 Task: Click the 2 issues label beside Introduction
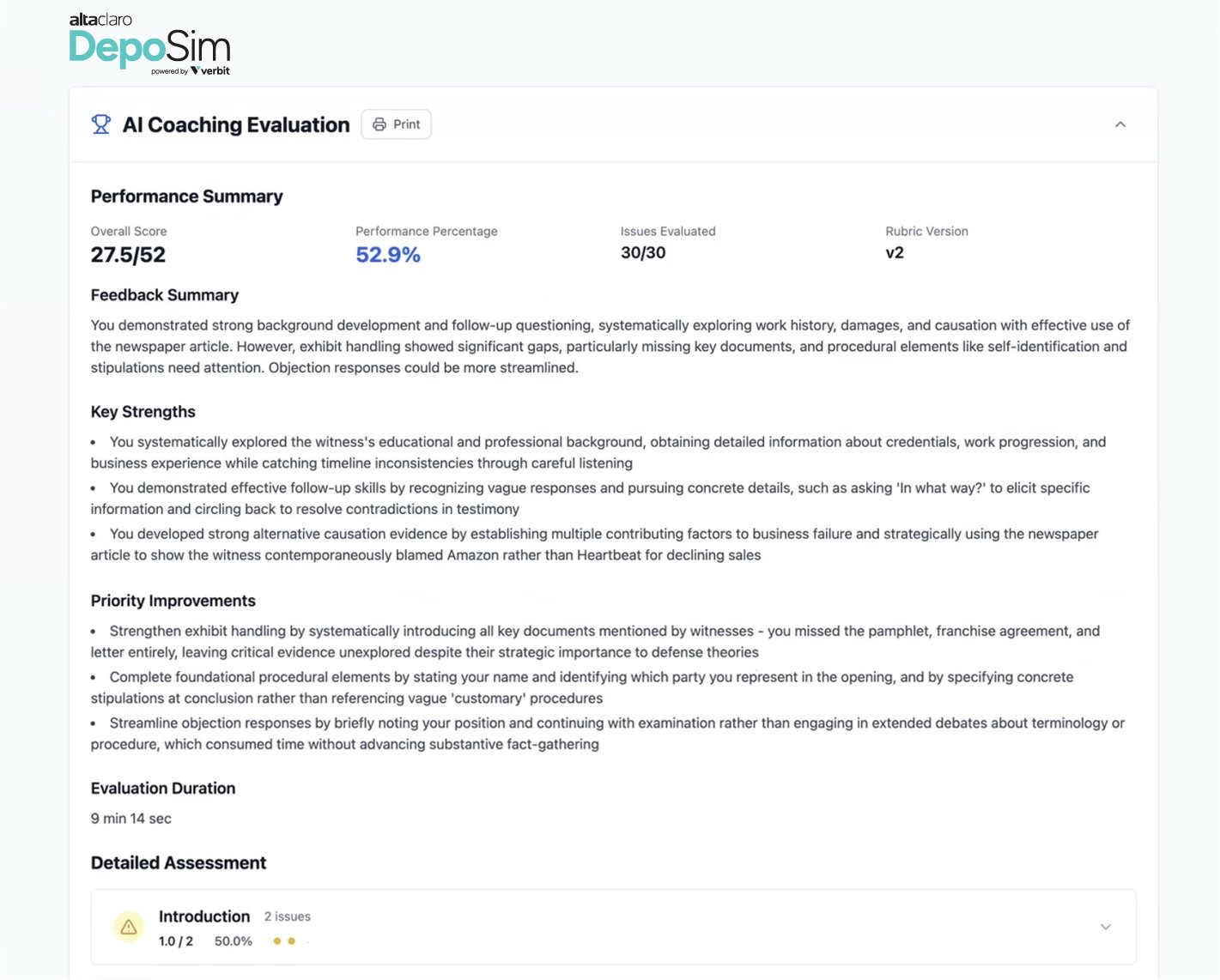click(x=288, y=916)
